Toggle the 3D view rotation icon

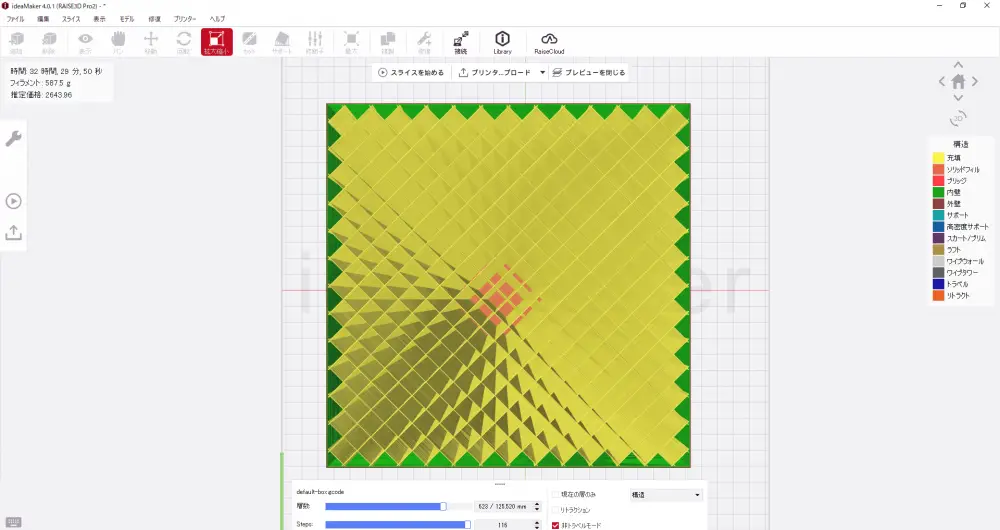(958, 118)
